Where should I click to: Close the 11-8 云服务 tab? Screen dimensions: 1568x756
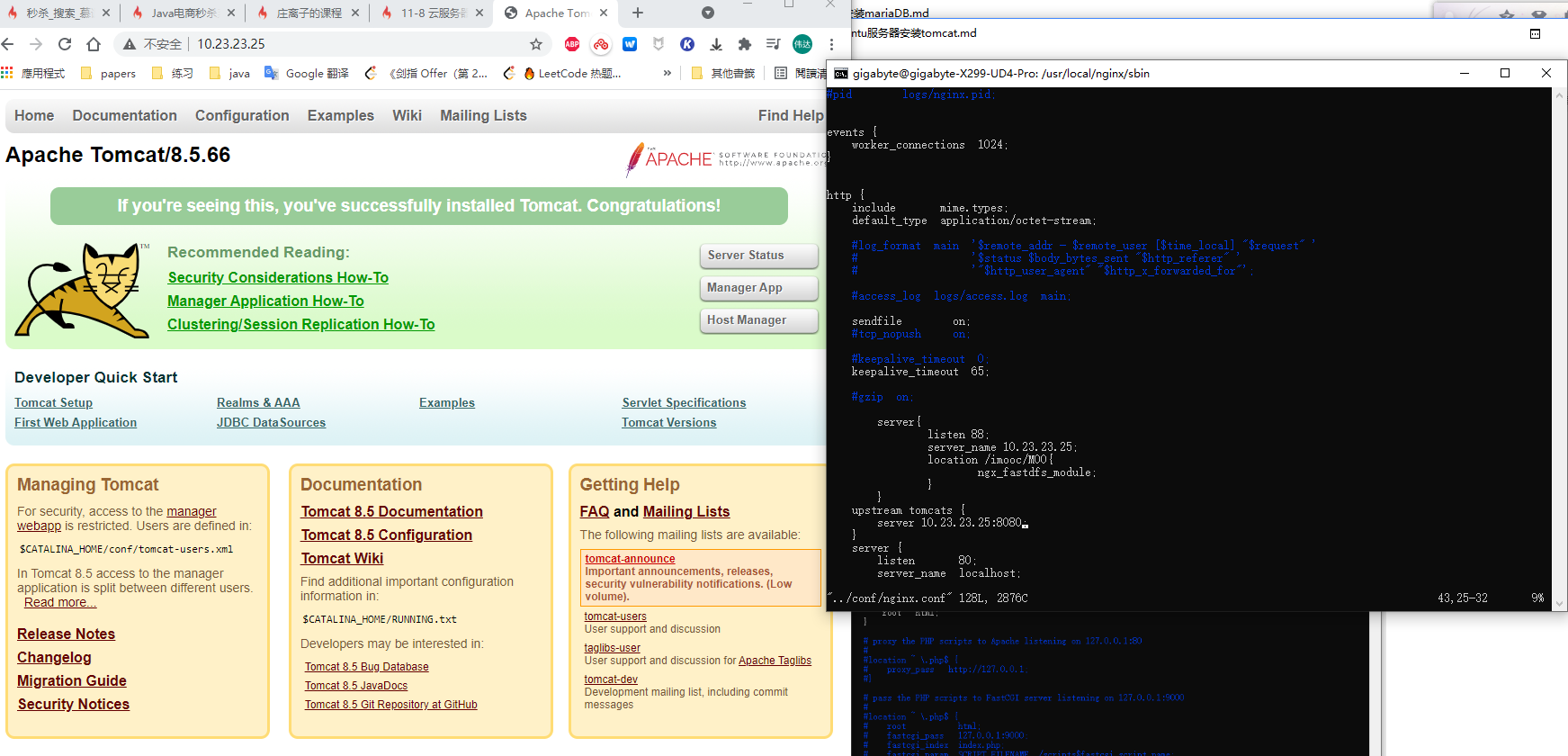coord(479,13)
